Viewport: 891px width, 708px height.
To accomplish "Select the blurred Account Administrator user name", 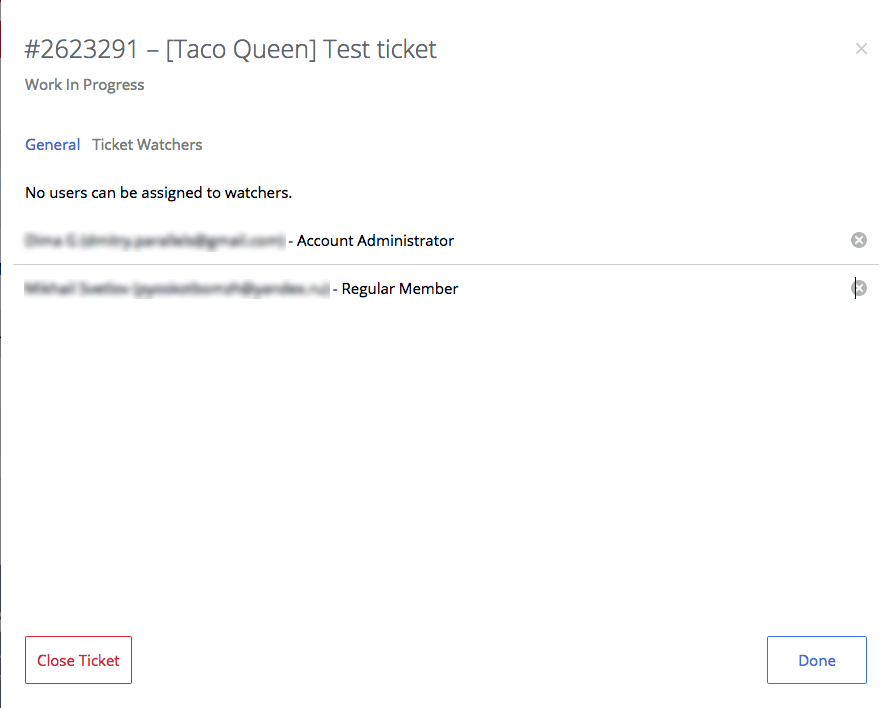I will coord(155,241).
